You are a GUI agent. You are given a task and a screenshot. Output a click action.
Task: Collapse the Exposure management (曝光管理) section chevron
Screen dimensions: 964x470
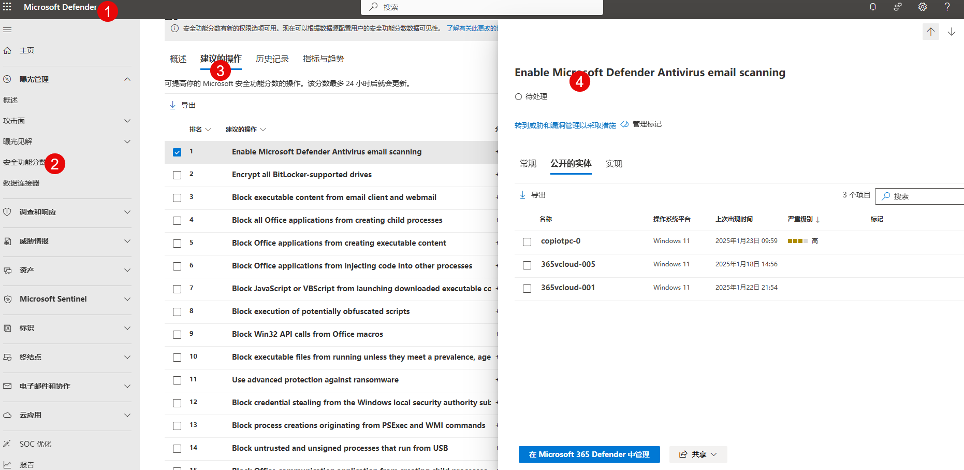(x=127, y=79)
